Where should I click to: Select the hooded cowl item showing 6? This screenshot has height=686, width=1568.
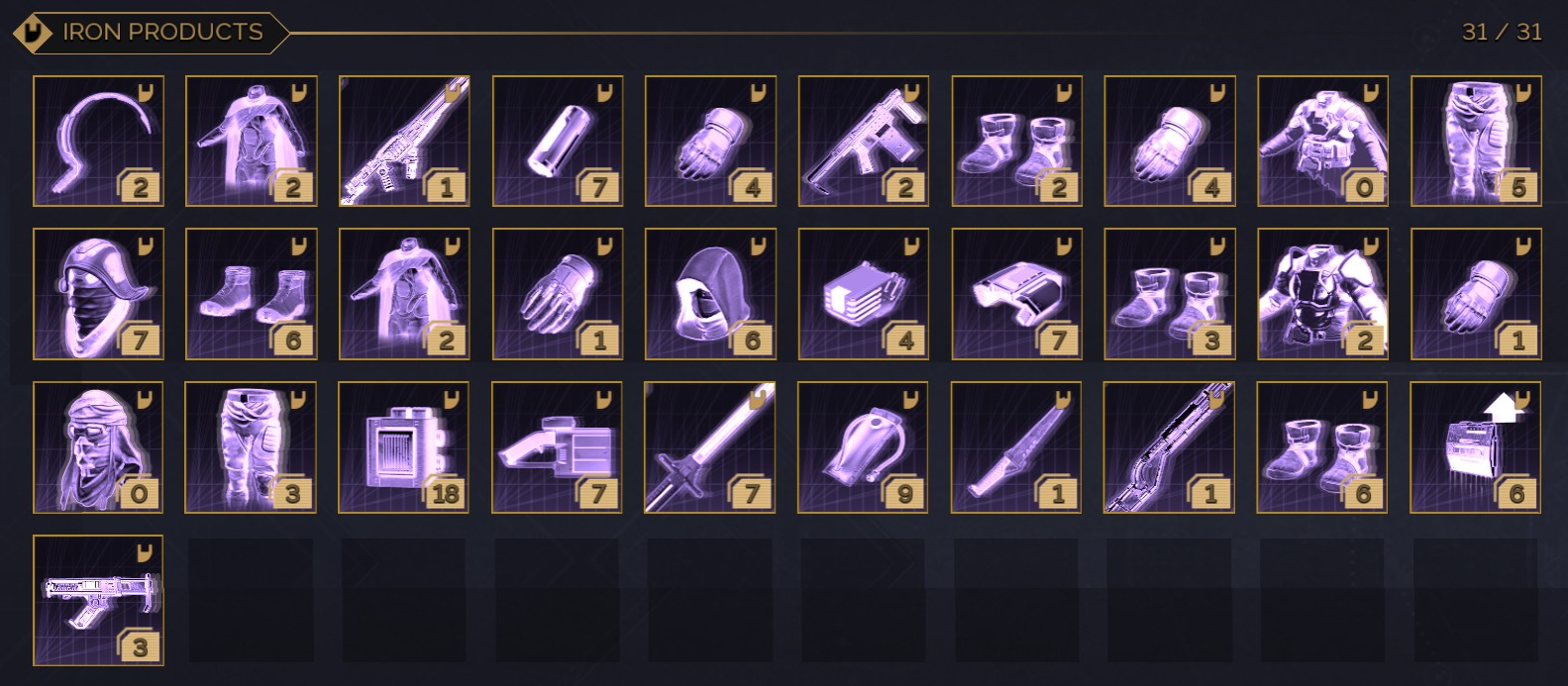pos(710,294)
